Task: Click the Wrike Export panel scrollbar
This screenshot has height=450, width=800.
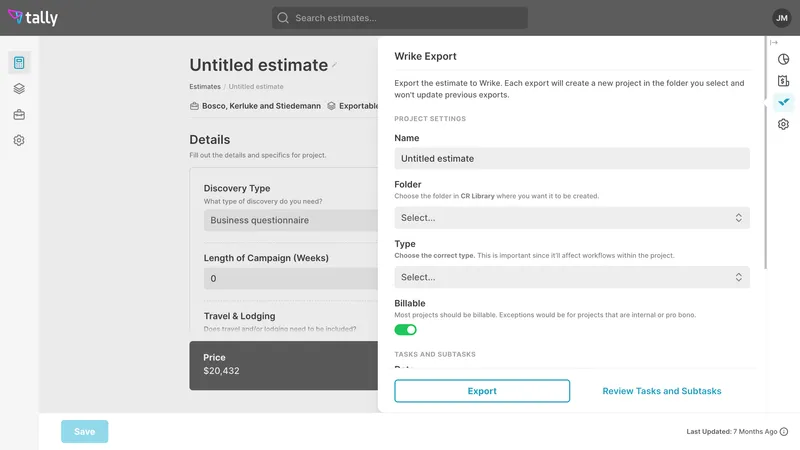Action: point(765,153)
